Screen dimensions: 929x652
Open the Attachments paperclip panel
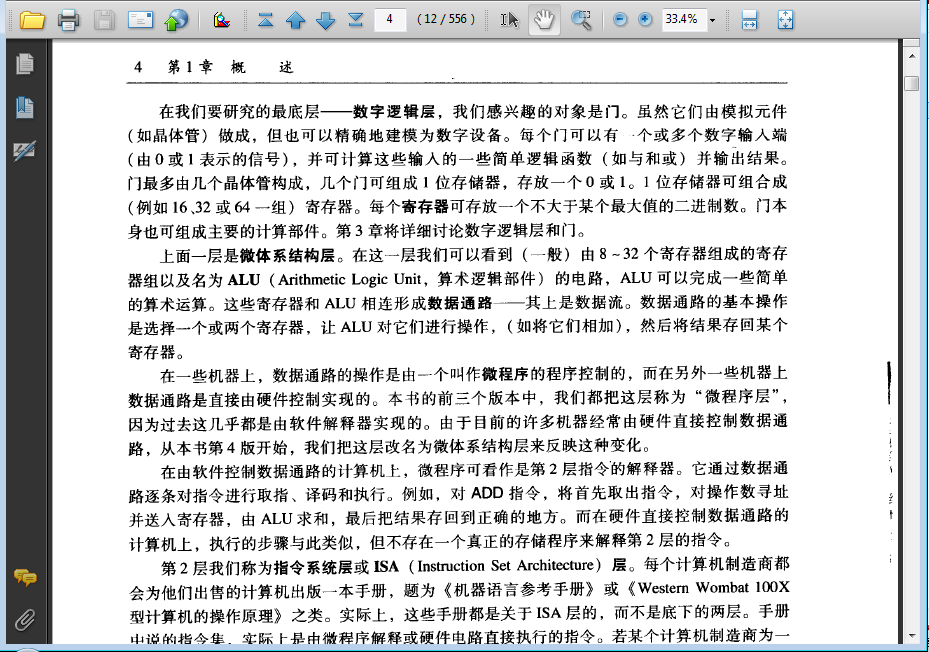[x=25, y=620]
